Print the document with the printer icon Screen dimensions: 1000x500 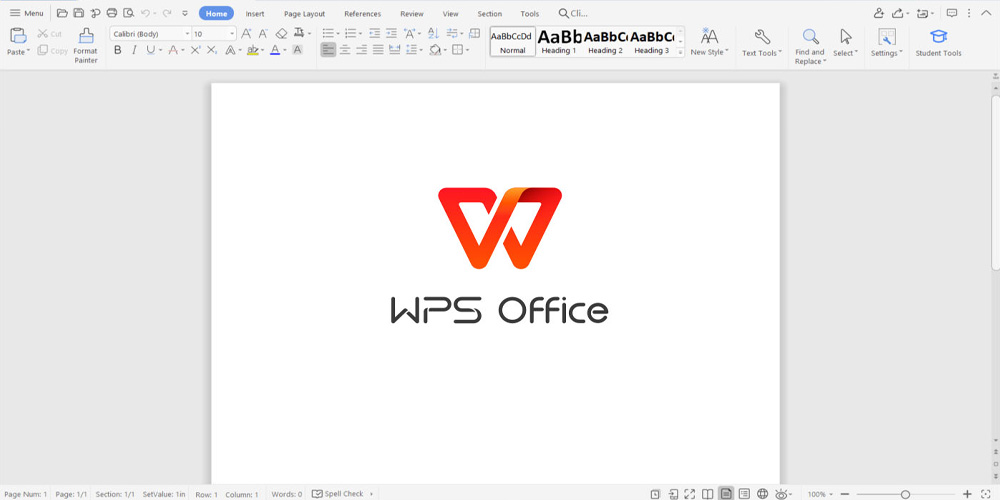pos(112,13)
